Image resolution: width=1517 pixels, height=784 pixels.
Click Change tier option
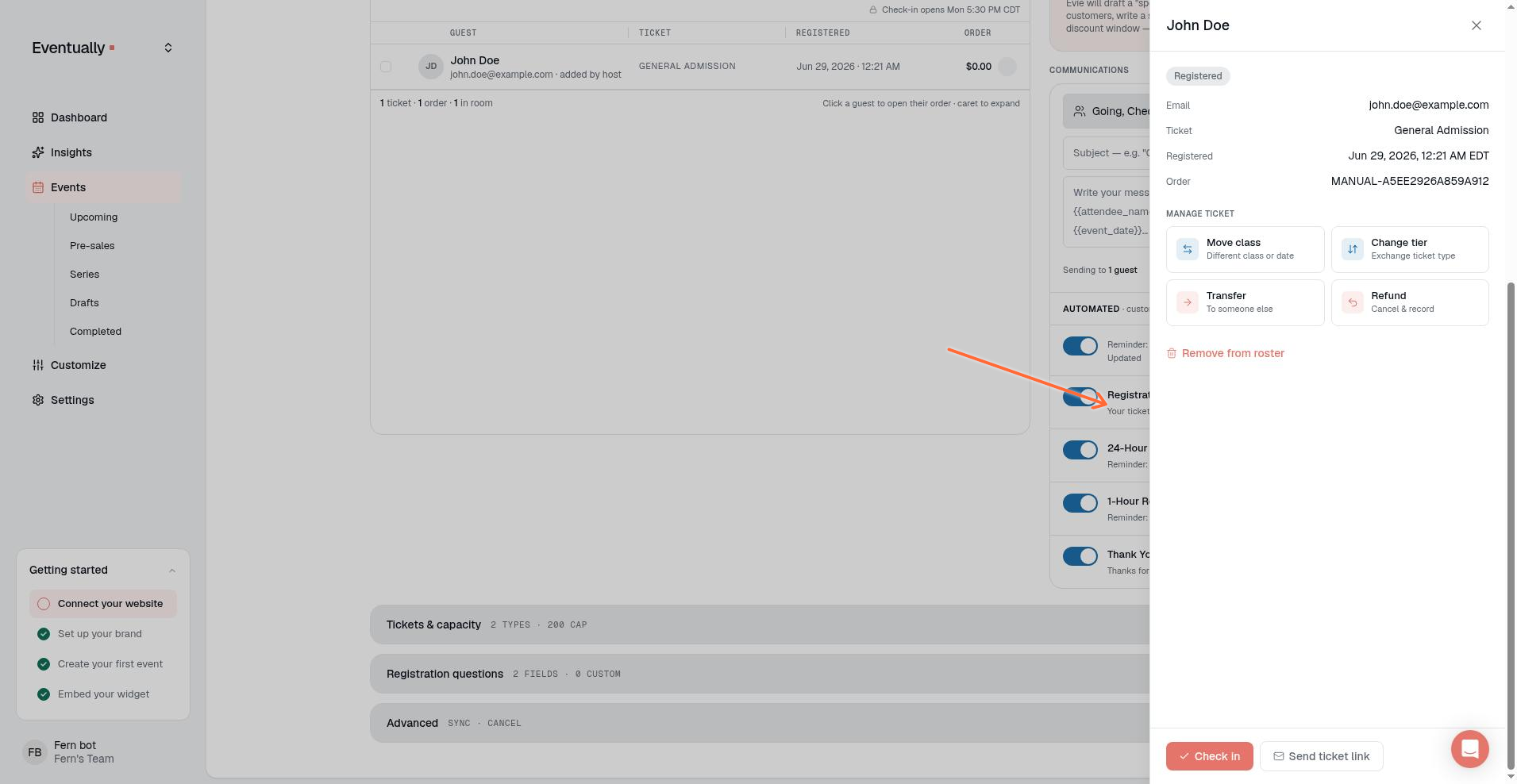[x=1410, y=249]
